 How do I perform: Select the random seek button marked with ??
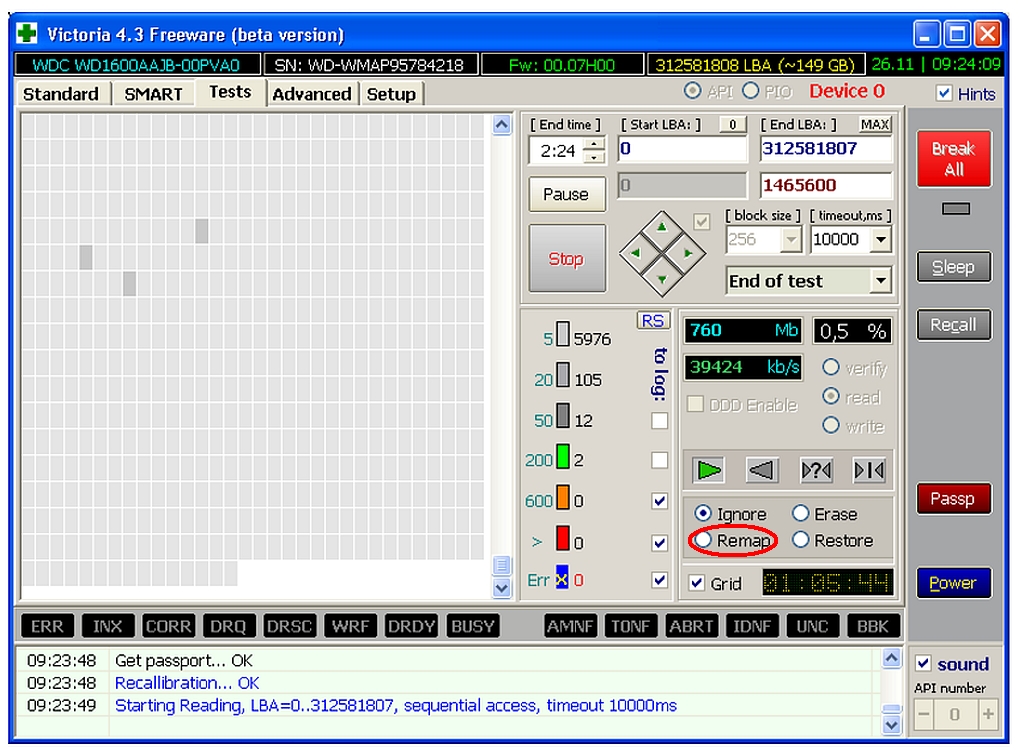[816, 470]
